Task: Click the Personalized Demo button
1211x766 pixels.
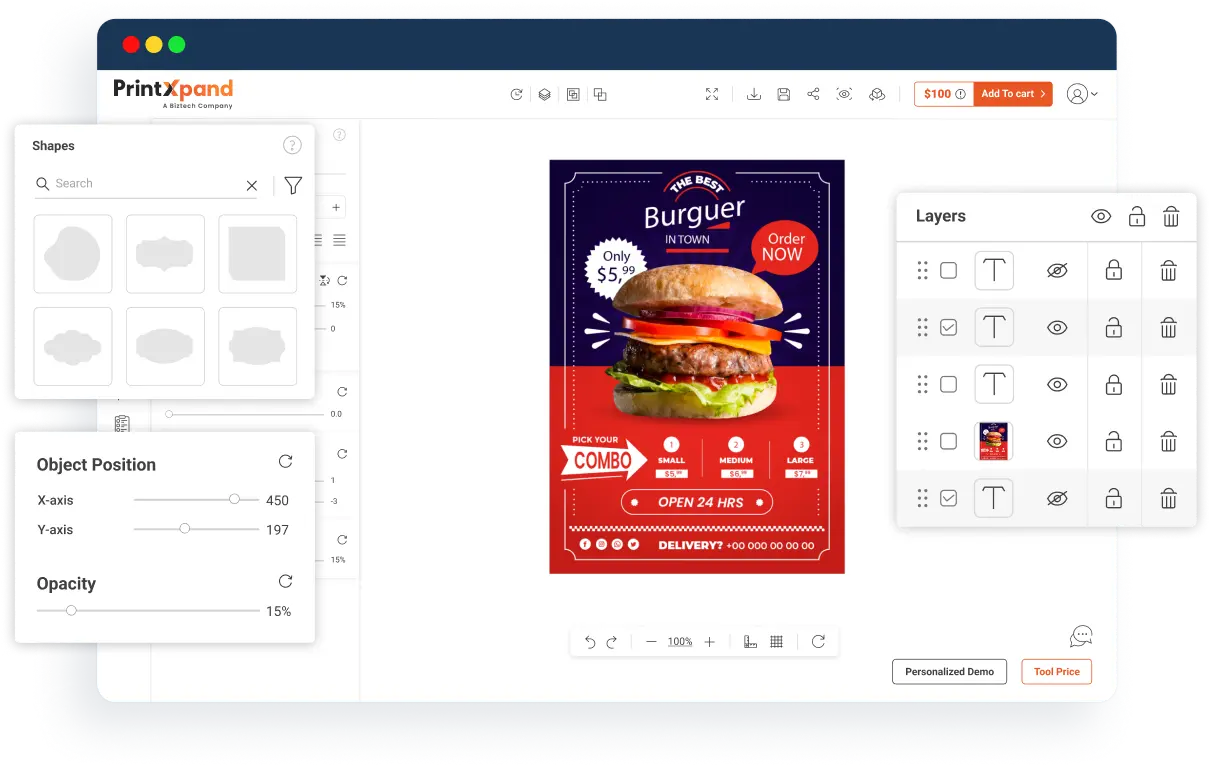Action: coord(949,672)
